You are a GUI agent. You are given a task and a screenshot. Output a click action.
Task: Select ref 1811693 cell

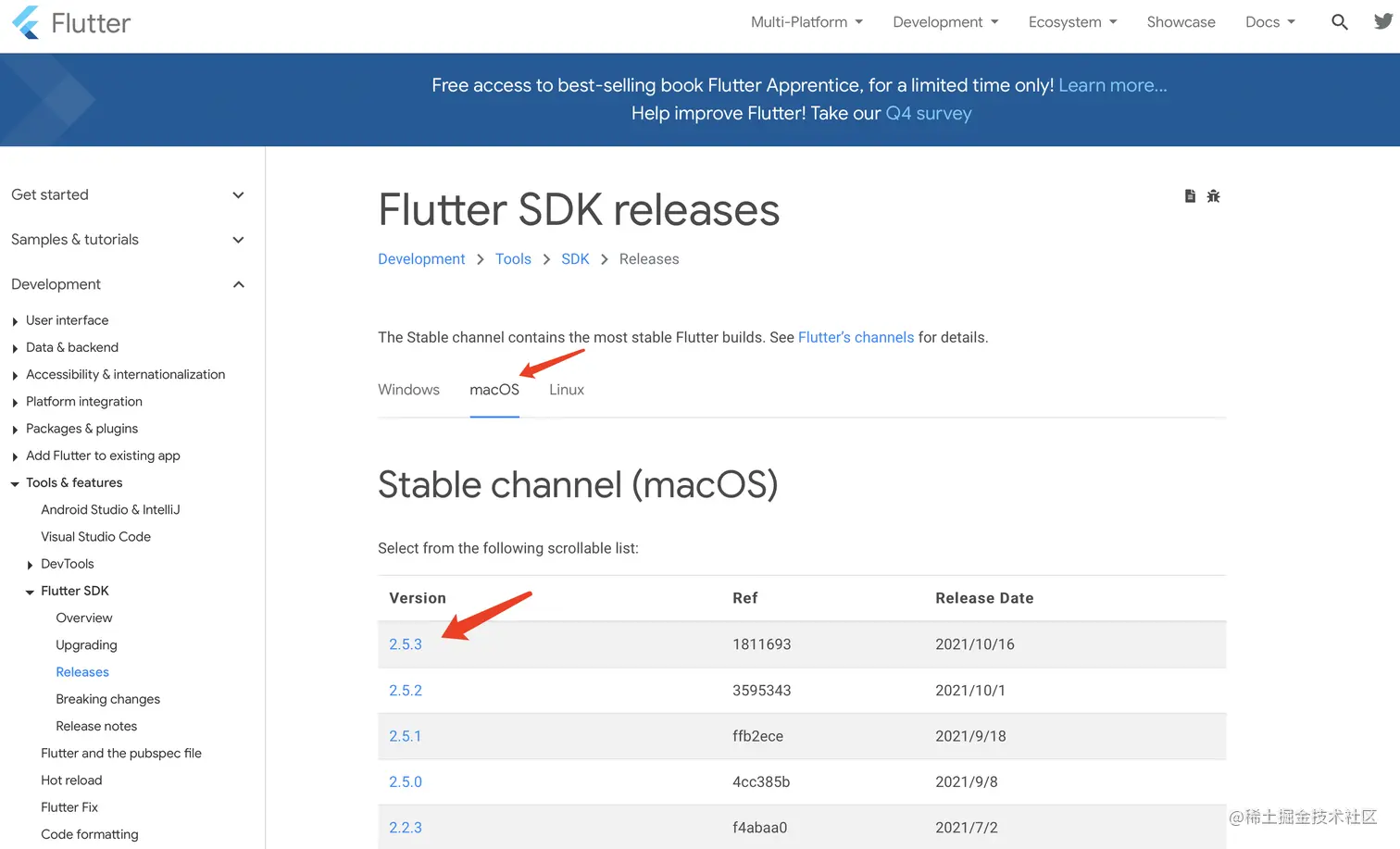pos(762,644)
